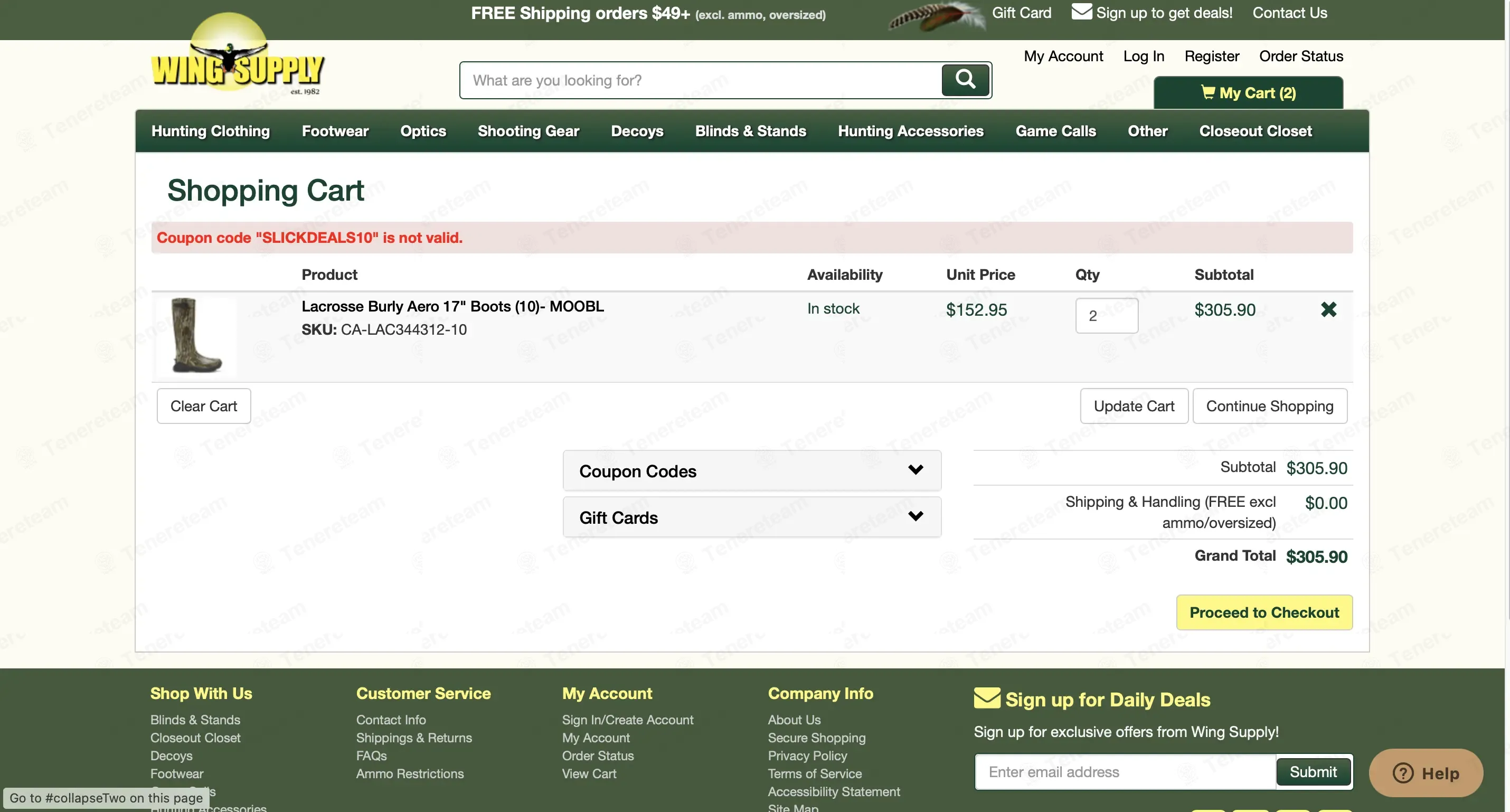Open Order Status in the header
The height and width of the screenshot is (812, 1510).
[x=1301, y=55]
